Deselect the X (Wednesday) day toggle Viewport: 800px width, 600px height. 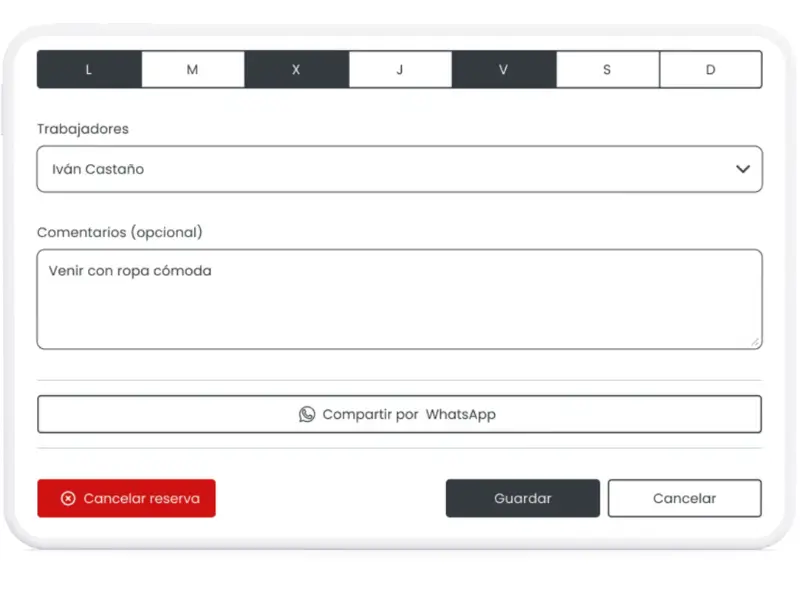296,69
